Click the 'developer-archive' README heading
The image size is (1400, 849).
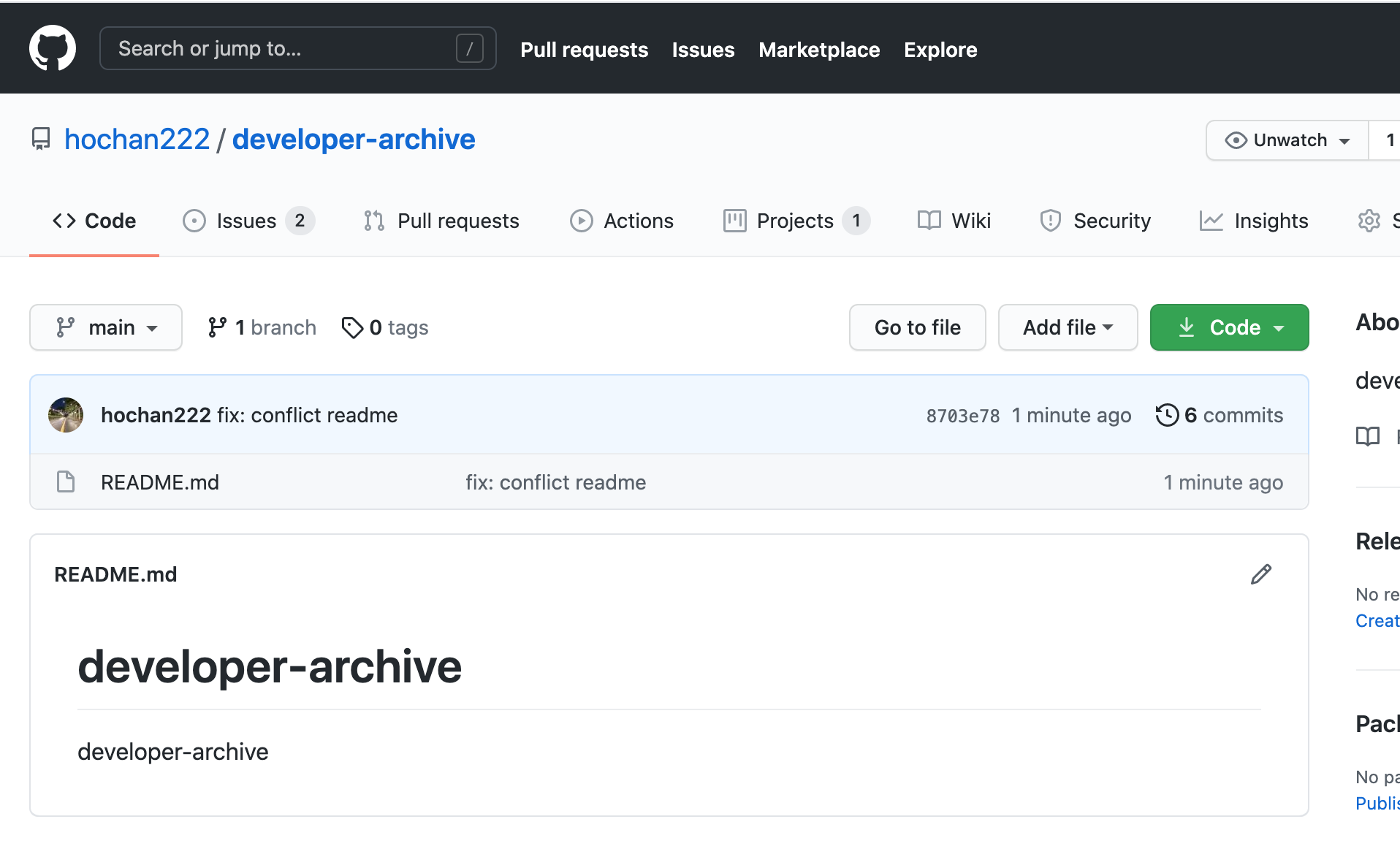point(270,666)
